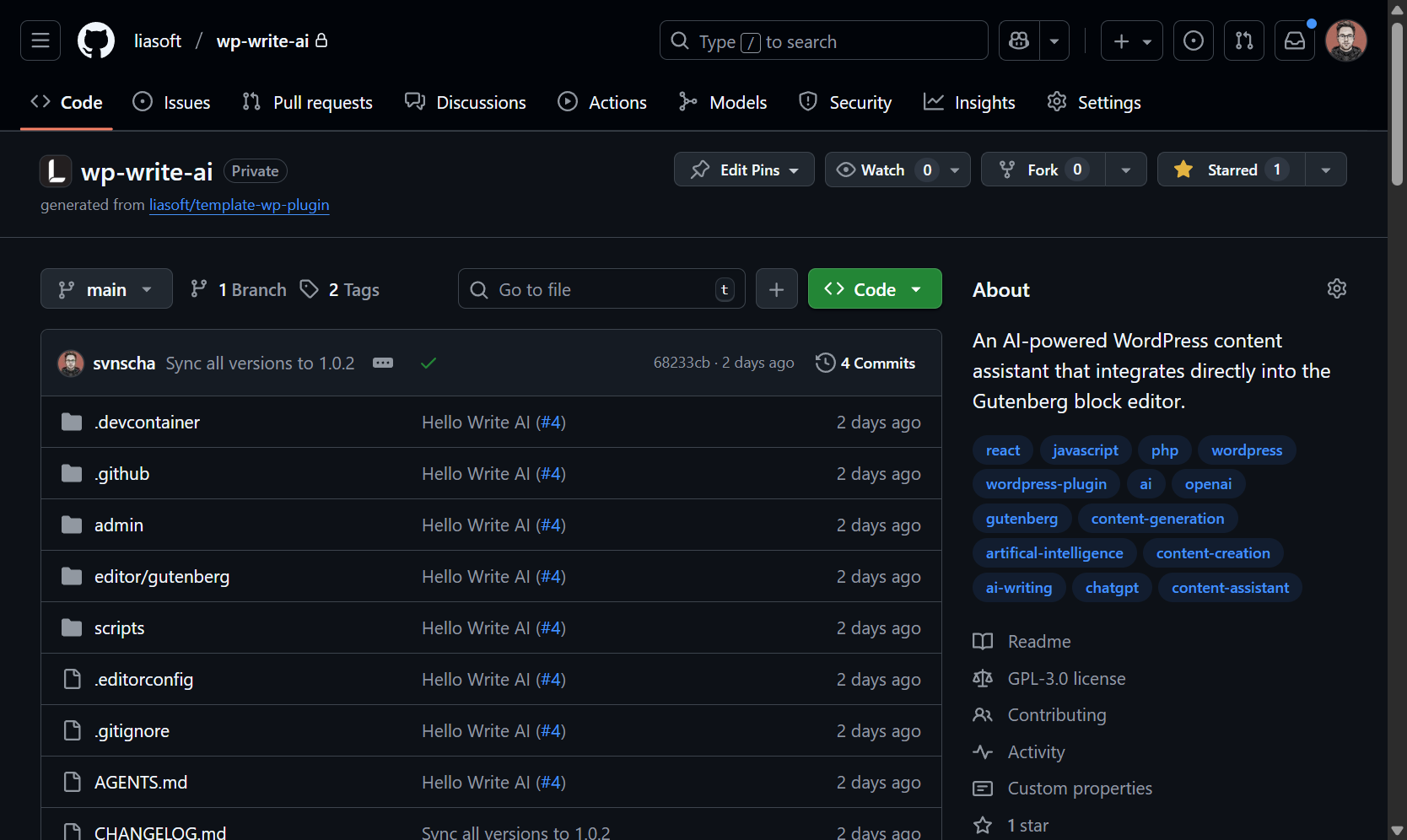Open the notifications inbox icon
This screenshot has height=840, width=1407.
pyautogui.click(x=1295, y=40)
